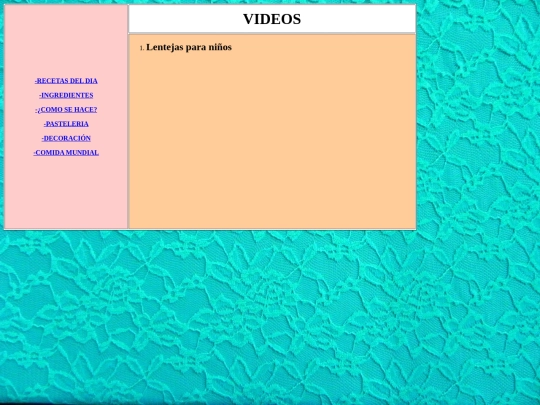The height and width of the screenshot is (405, 540).
Task: Visit the COMIDA MUNDIAL link
Action: tap(66, 153)
